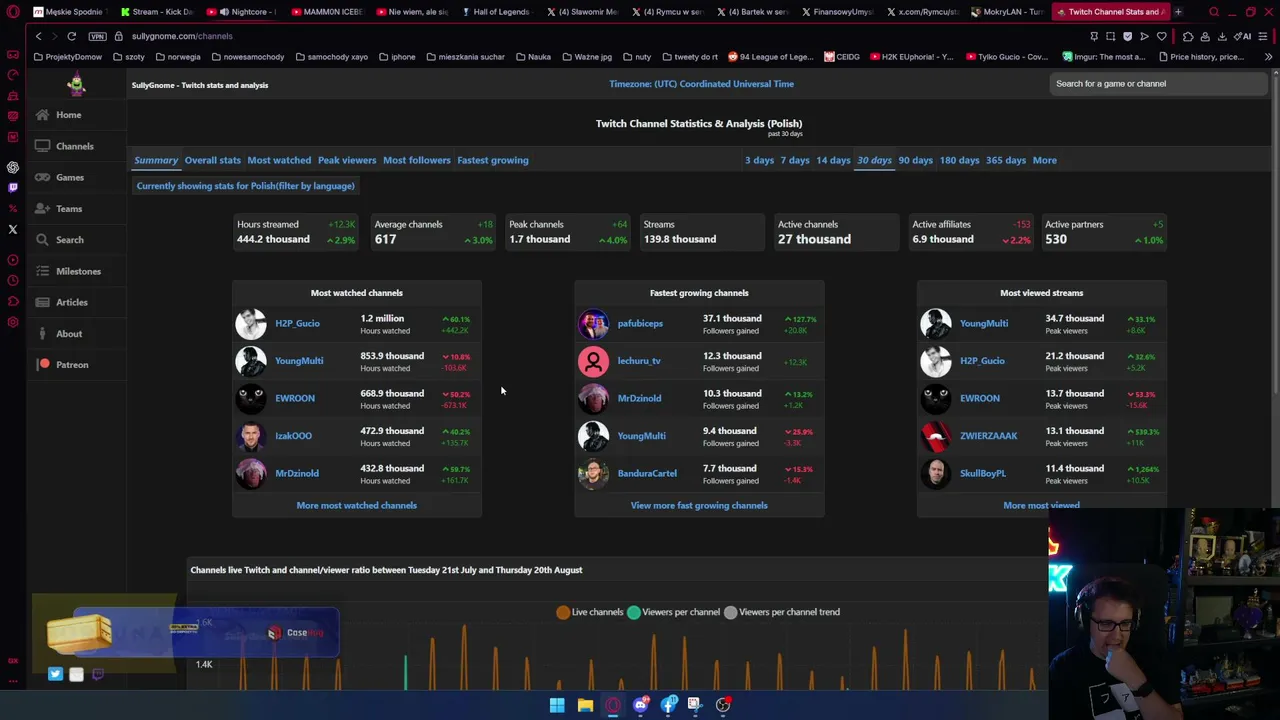Open the SkullBoyPL channel link
1280x720 pixels.
point(983,473)
